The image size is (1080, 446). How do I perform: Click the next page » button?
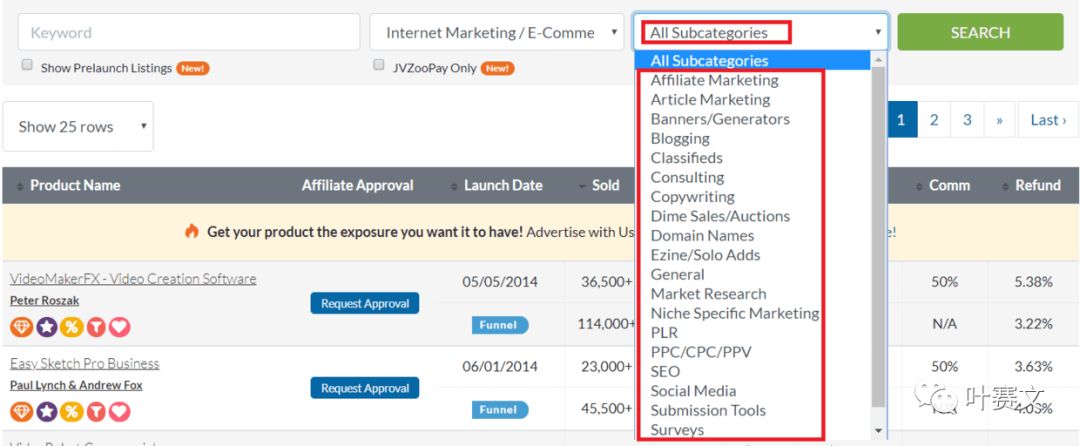[x=999, y=120]
